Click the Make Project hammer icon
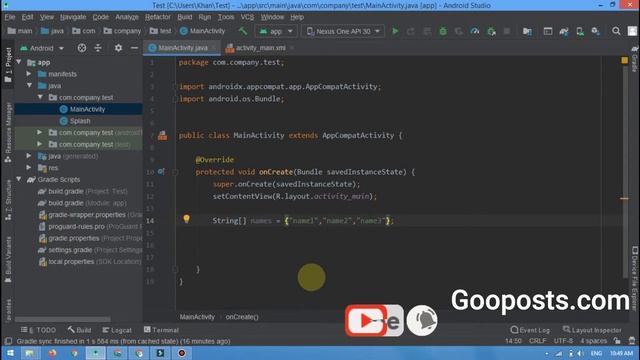The image size is (640, 360). (243, 31)
